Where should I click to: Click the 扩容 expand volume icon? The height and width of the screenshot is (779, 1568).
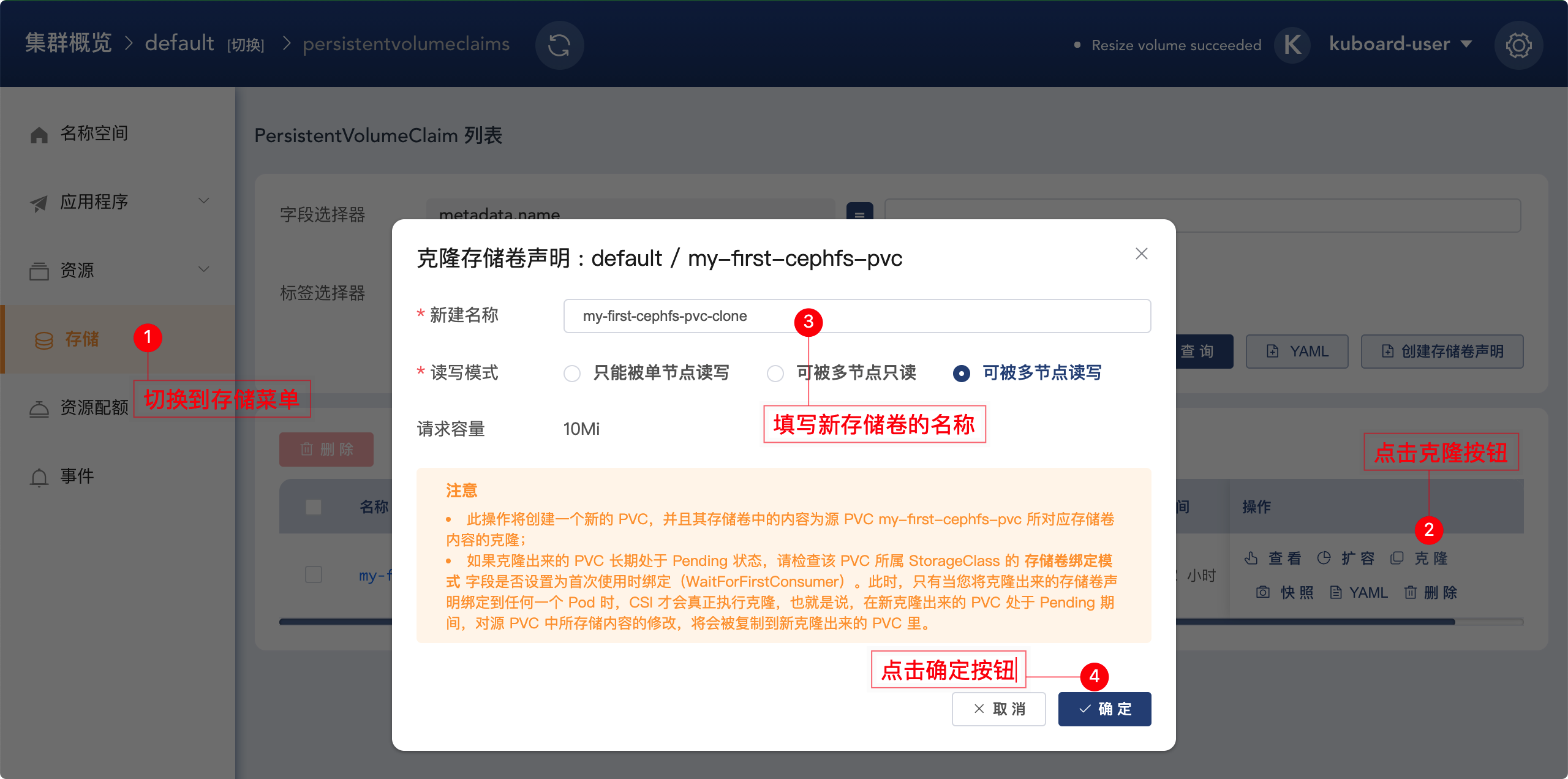tap(1324, 558)
